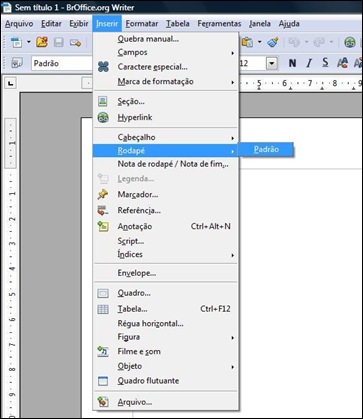Open the Ajuda menu
Screen dimensions: 363x419
coord(289,24)
